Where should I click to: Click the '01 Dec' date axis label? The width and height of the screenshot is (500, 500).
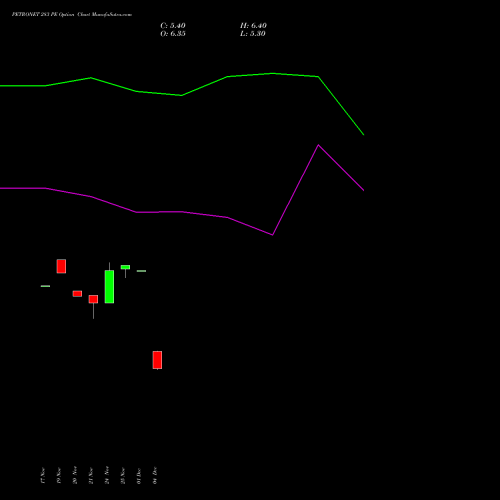(x=139, y=476)
